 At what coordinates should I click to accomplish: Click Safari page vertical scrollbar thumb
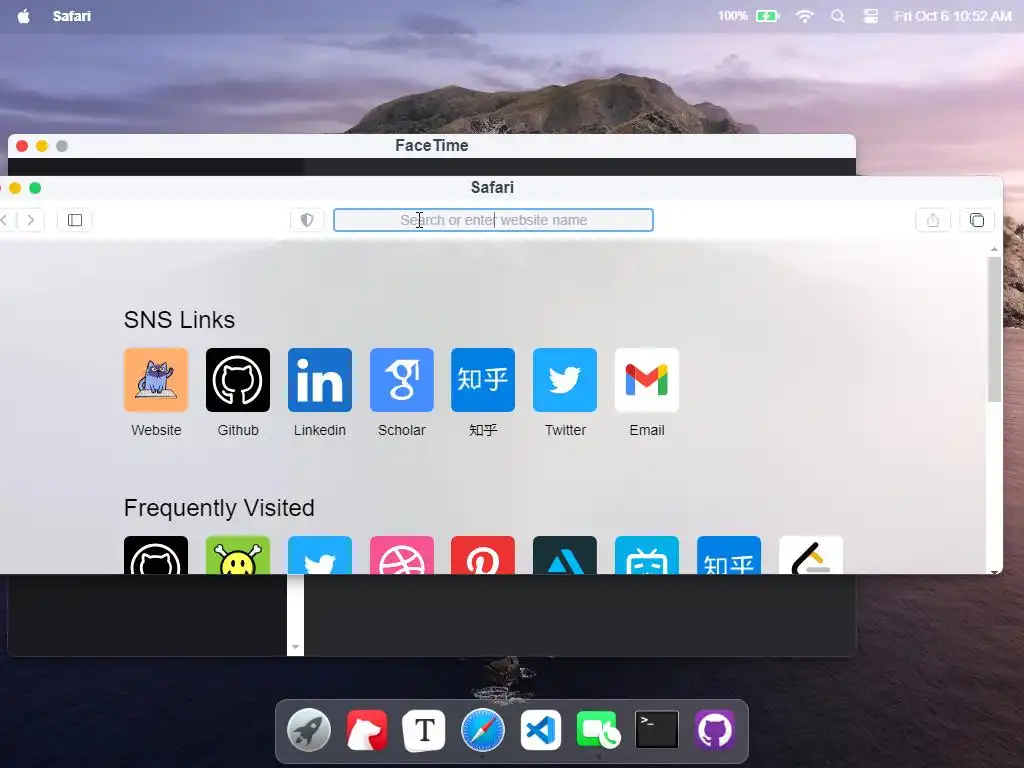(x=994, y=329)
